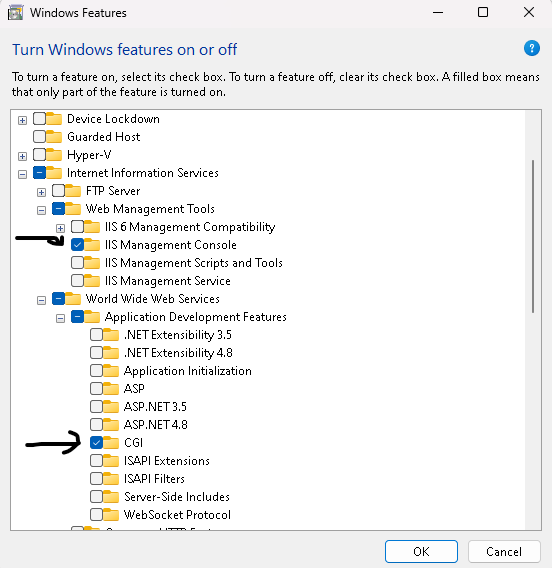Screen dimensions: 552x568
Task: Check the FTP Server checkbox
Action: (58, 191)
